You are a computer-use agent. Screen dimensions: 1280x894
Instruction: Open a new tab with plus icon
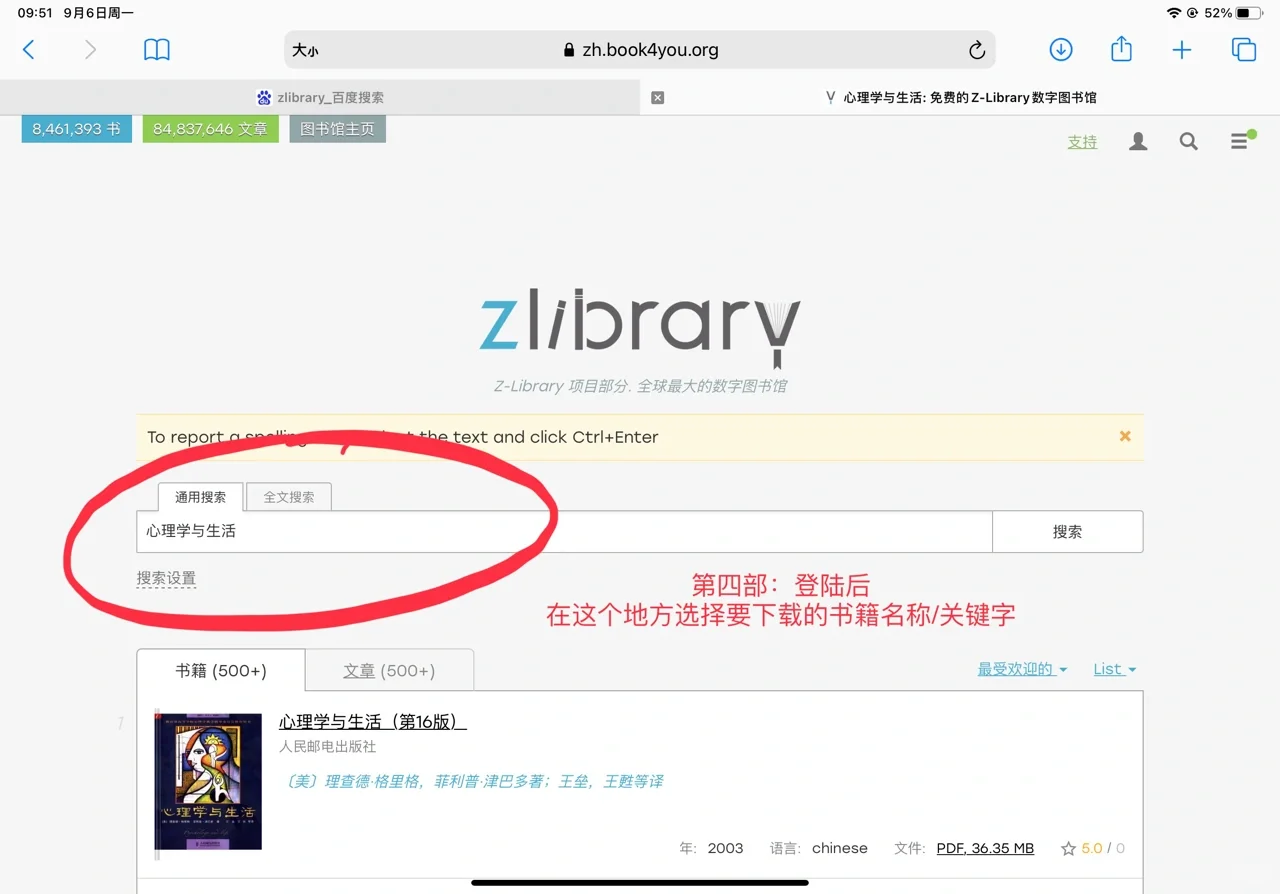1182,50
